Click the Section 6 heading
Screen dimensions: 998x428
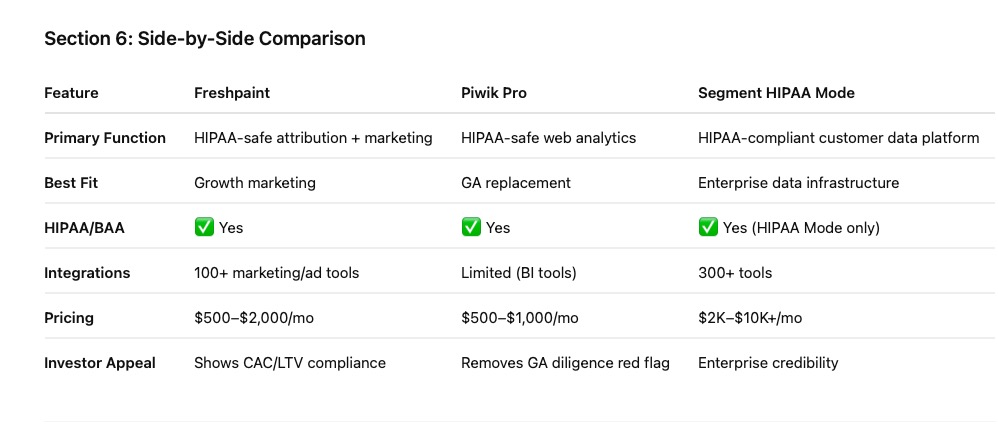[204, 39]
